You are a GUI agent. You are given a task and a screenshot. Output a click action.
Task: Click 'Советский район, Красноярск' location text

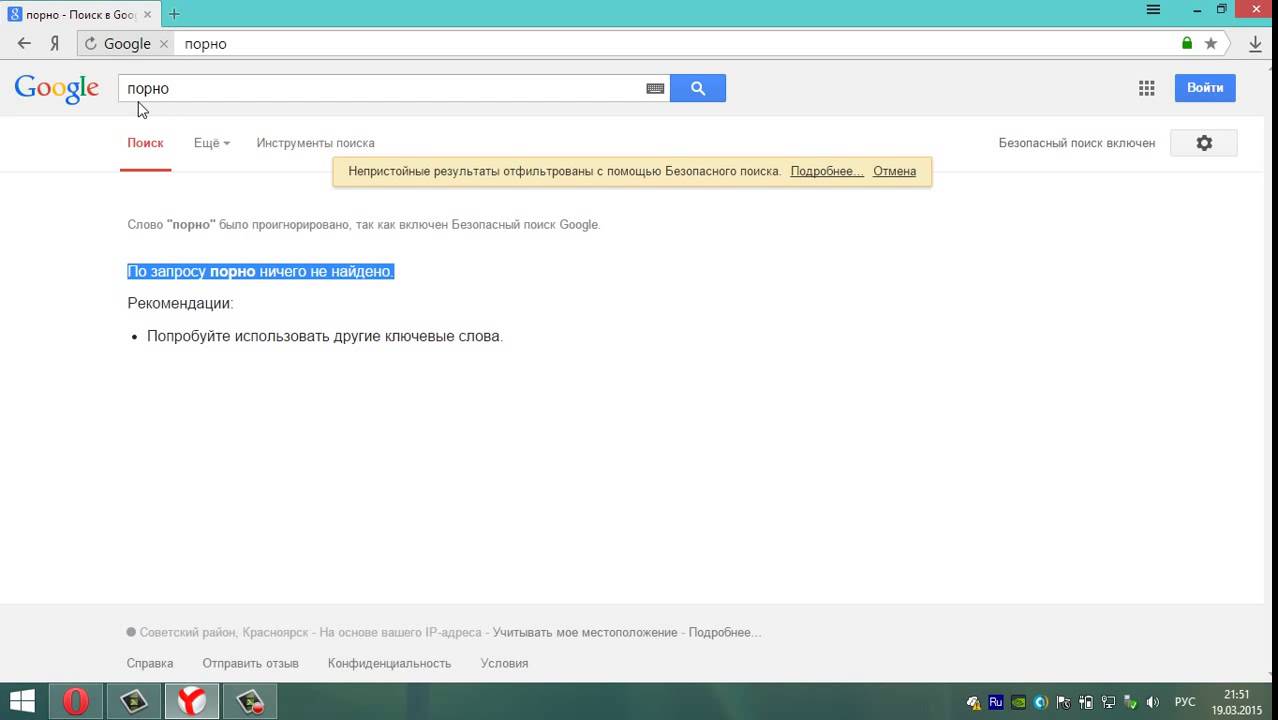coord(226,632)
